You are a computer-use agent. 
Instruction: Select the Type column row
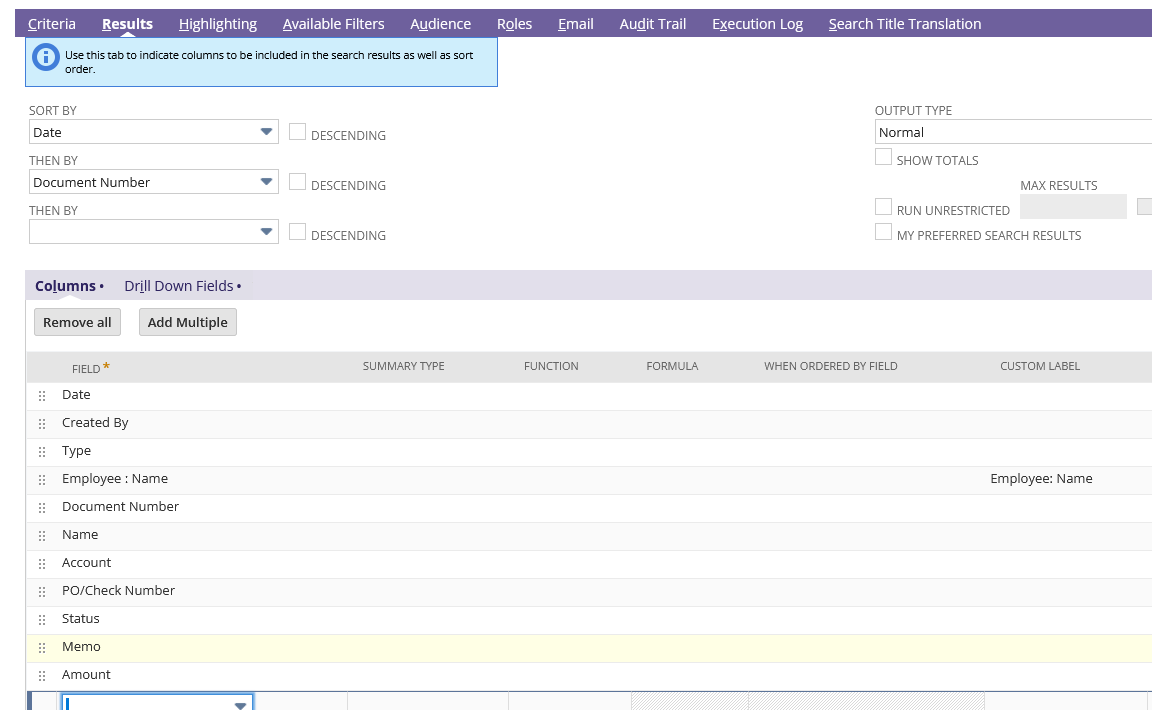pos(589,451)
